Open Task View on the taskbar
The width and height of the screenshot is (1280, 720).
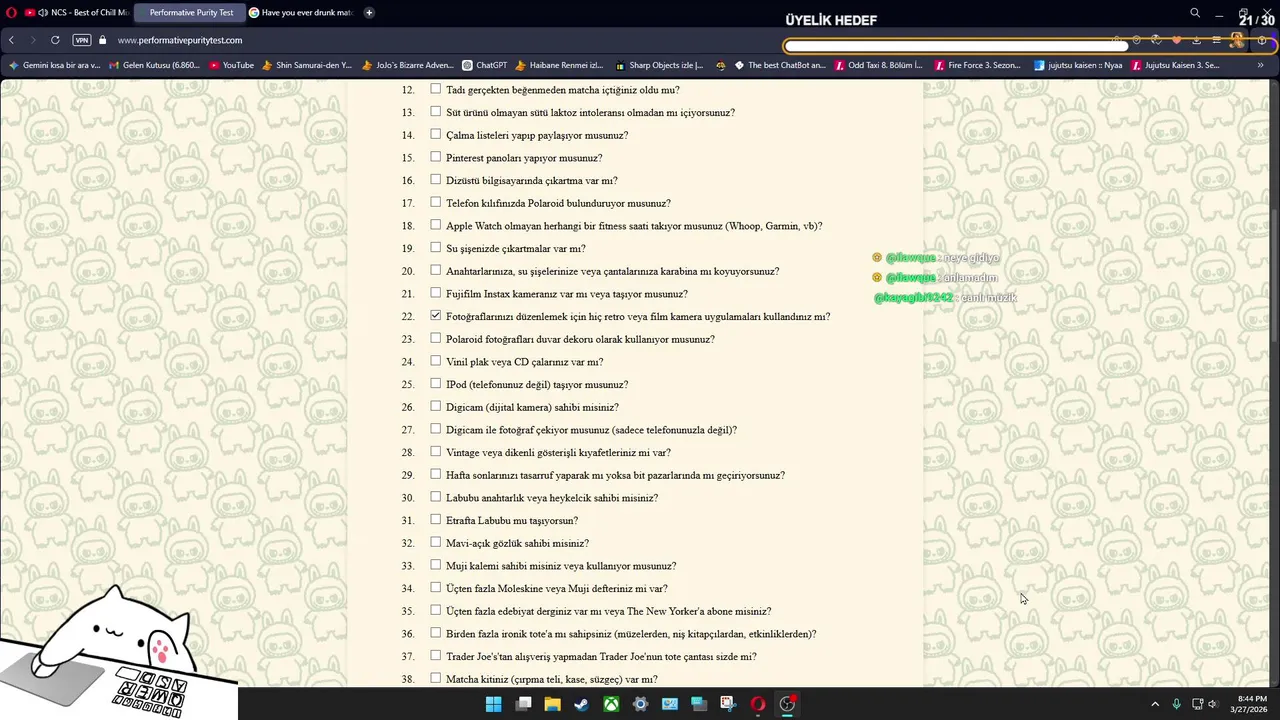pos(523,704)
